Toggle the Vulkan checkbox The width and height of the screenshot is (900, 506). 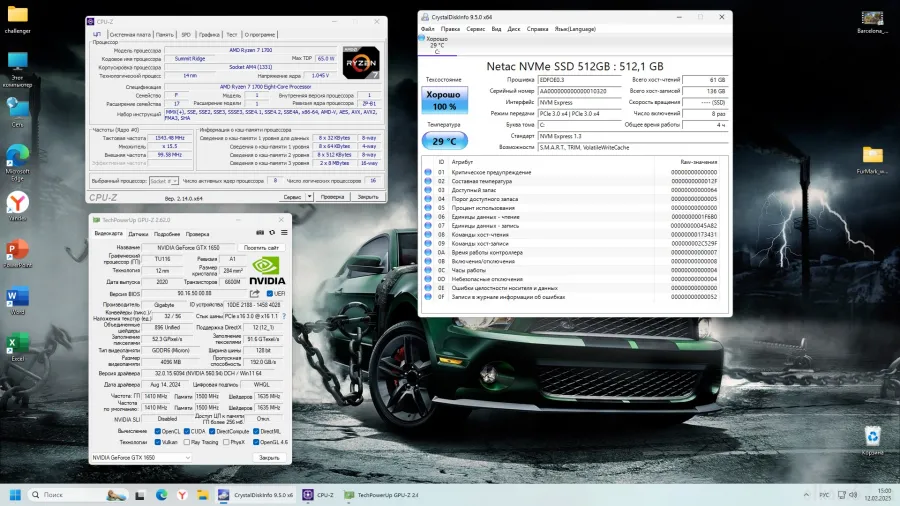point(157,442)
